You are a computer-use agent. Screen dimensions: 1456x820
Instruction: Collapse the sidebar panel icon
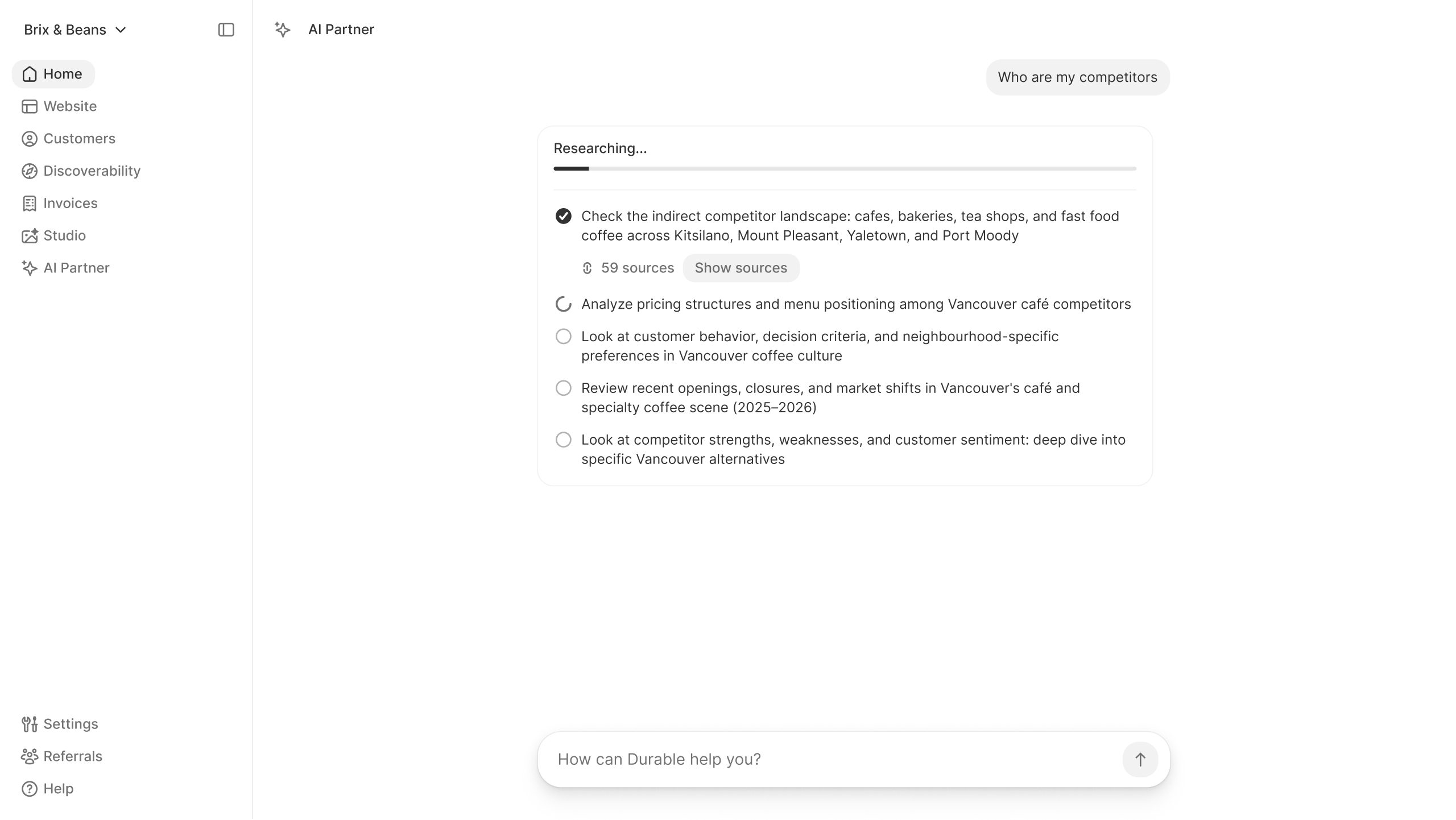[226, 30]
